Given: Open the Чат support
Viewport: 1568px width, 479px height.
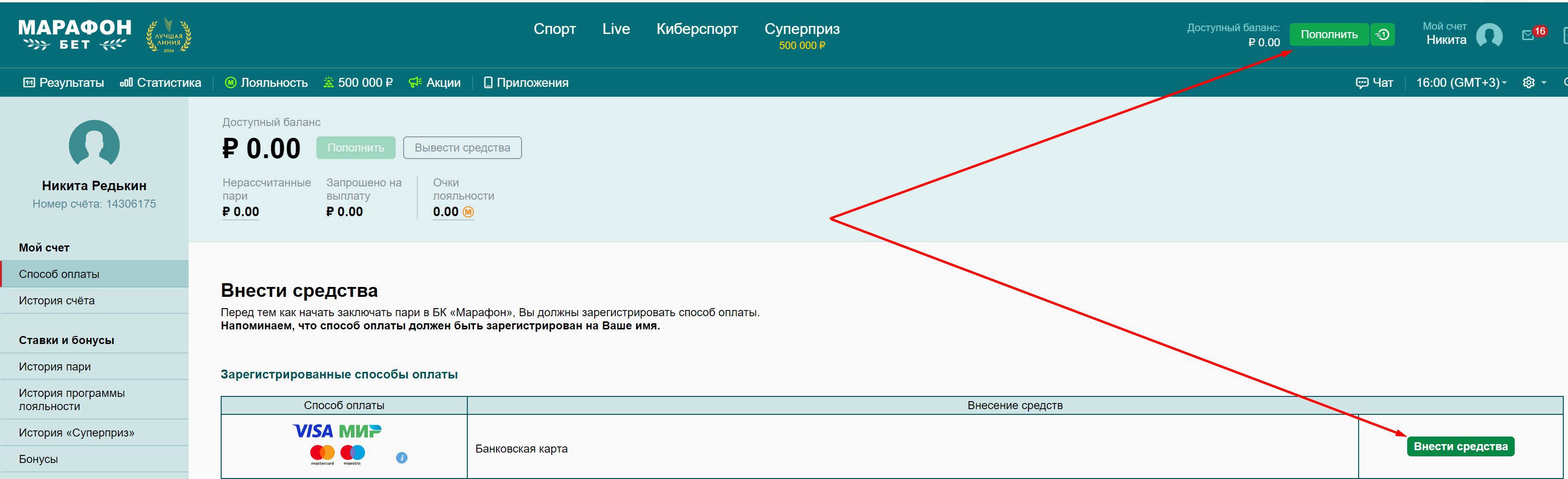Looking at the screenshot, I should (x=1375, y=83).
